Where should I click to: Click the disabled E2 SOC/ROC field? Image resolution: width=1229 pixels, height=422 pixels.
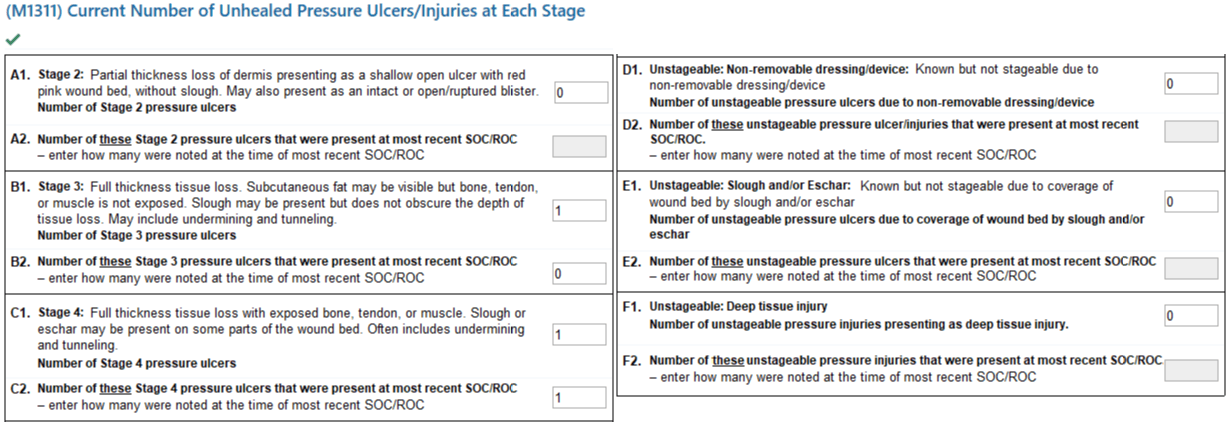click(x=1191, y=267)
